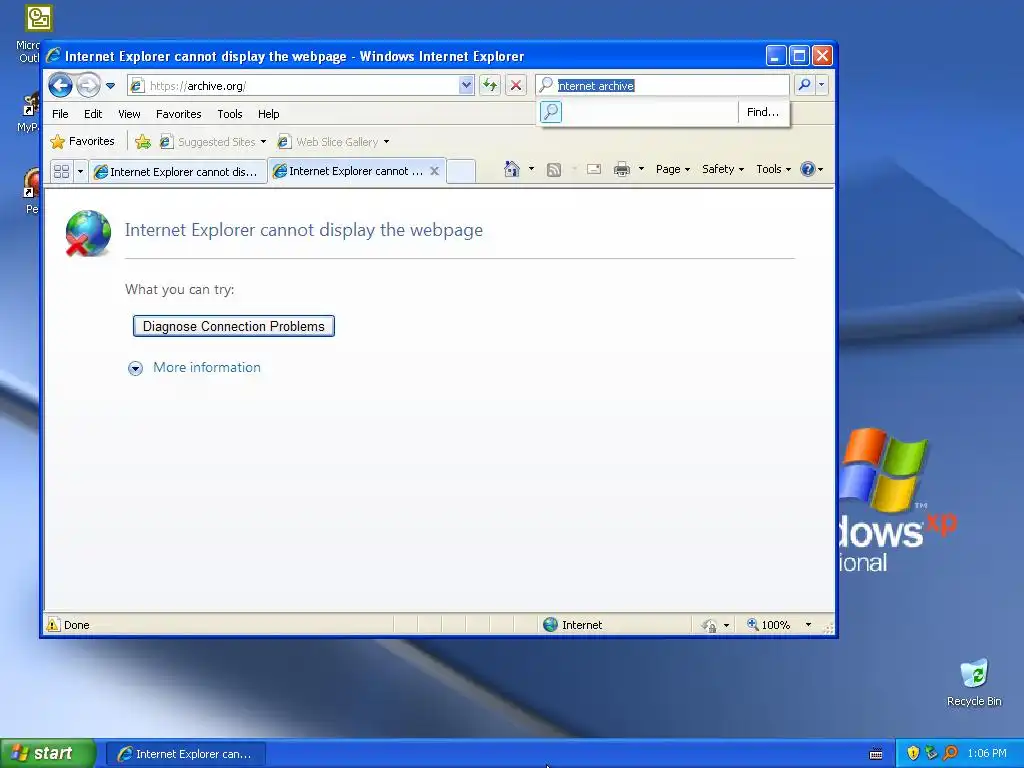Expand the address bar URL dropdown
Screen dimensions: 1024x768
(x=466, y=85)
